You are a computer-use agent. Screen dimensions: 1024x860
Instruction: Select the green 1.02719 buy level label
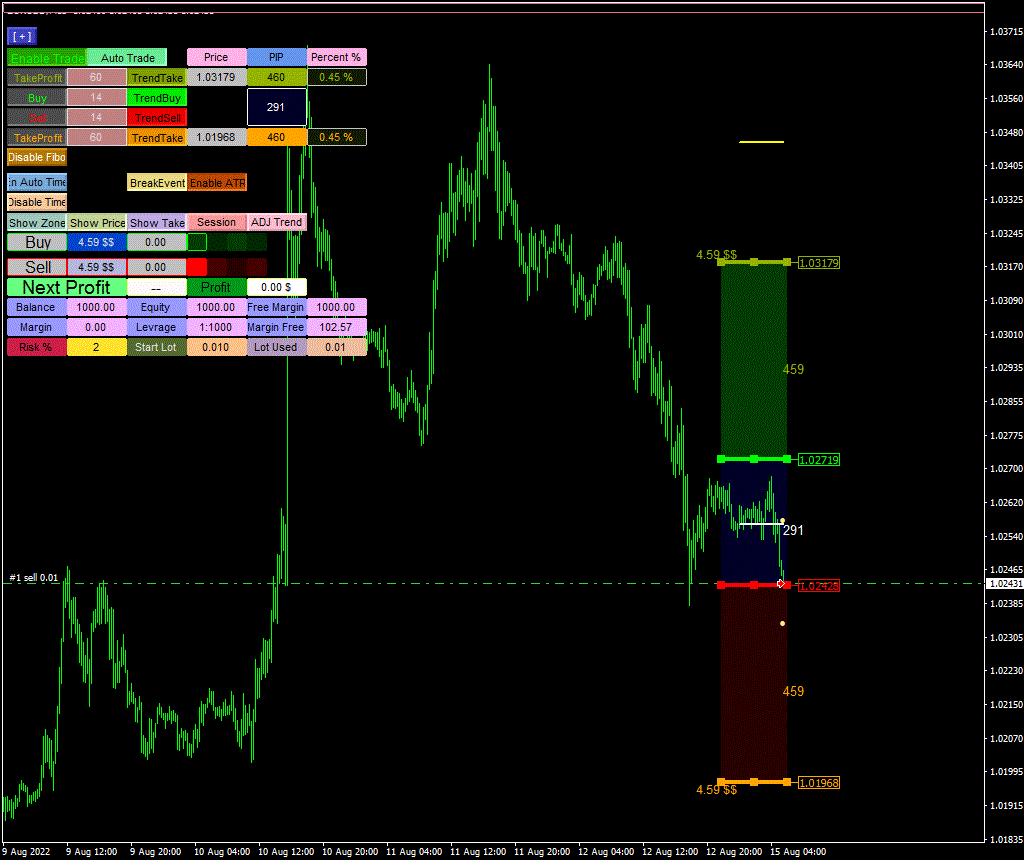tap(819, 460)
